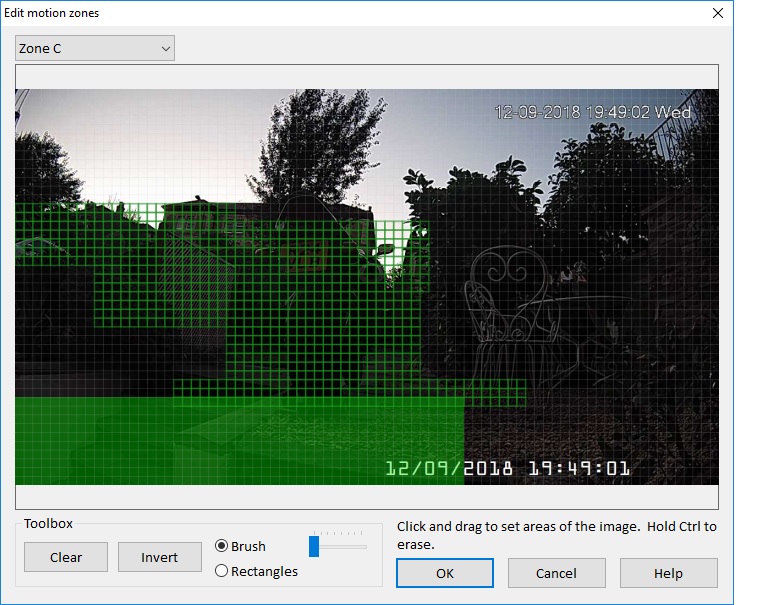Click the Clear button in Toolbox
Screen dimensions: 768x605
tap(66, 557)
